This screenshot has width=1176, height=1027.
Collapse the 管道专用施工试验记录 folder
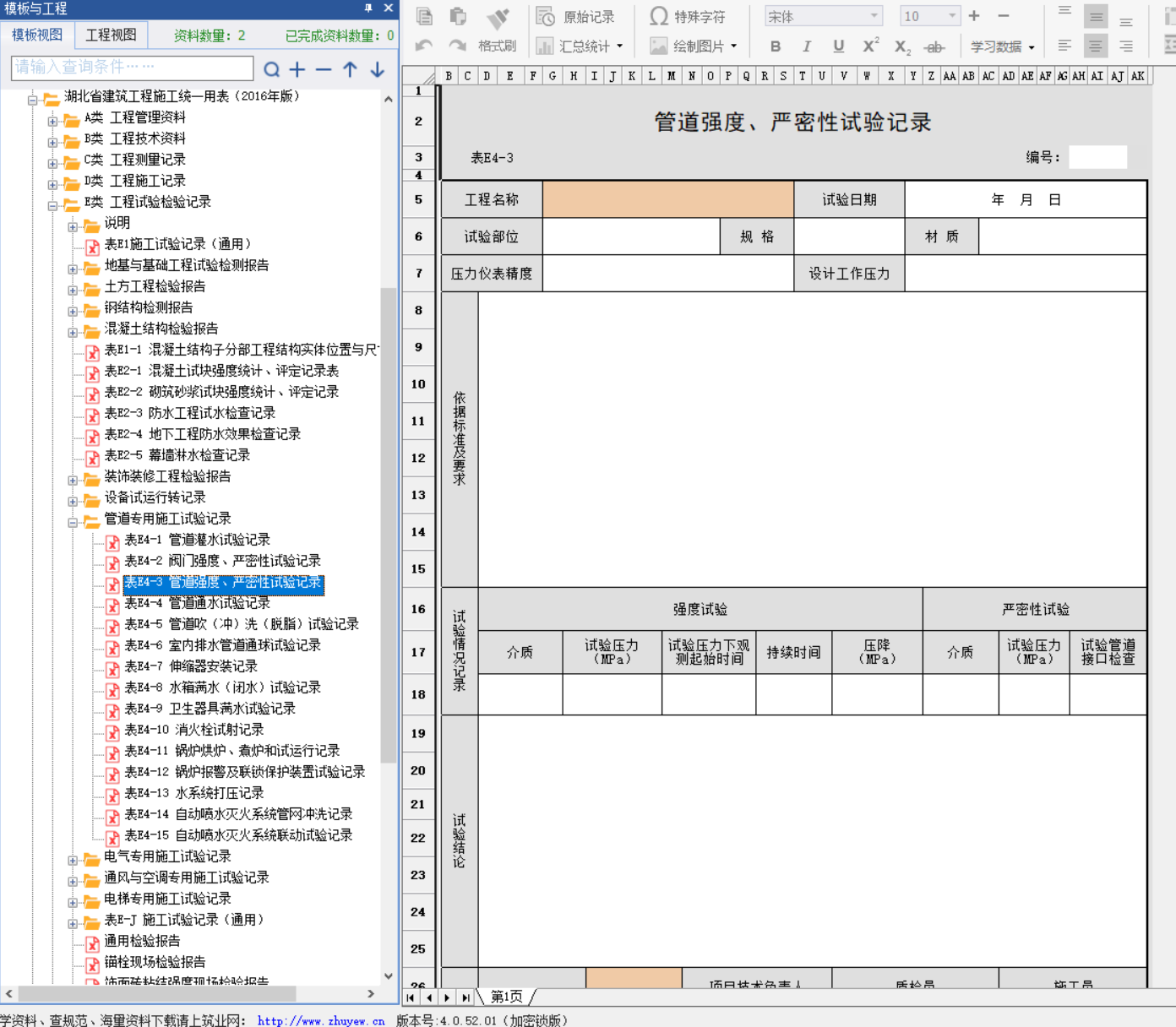tap(73, 523)
